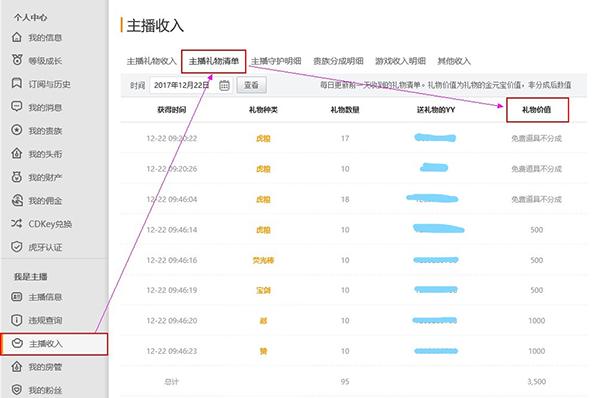Click the 礼物种类 column header
Viewport: 599px width, 398px height.
click(x=263, y=110)
